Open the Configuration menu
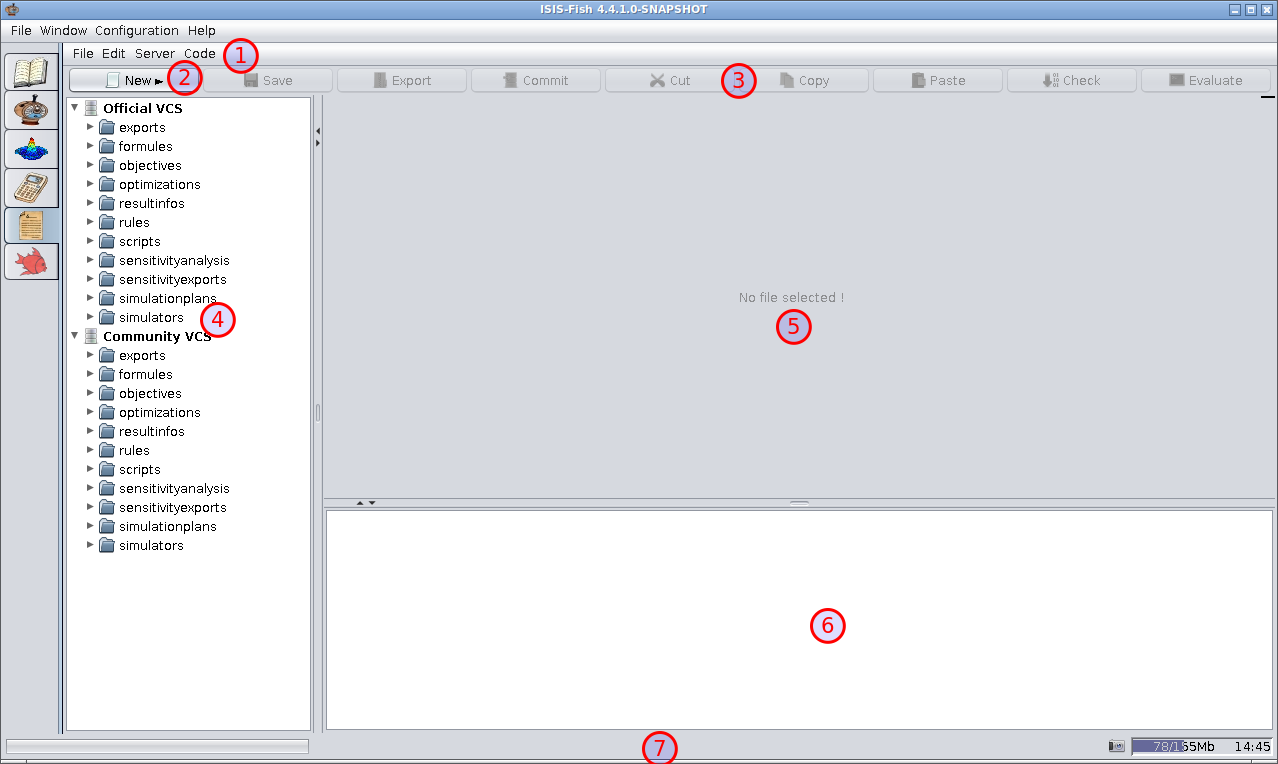This screenshot has width=1278, height=764. (x=137, y=31)
